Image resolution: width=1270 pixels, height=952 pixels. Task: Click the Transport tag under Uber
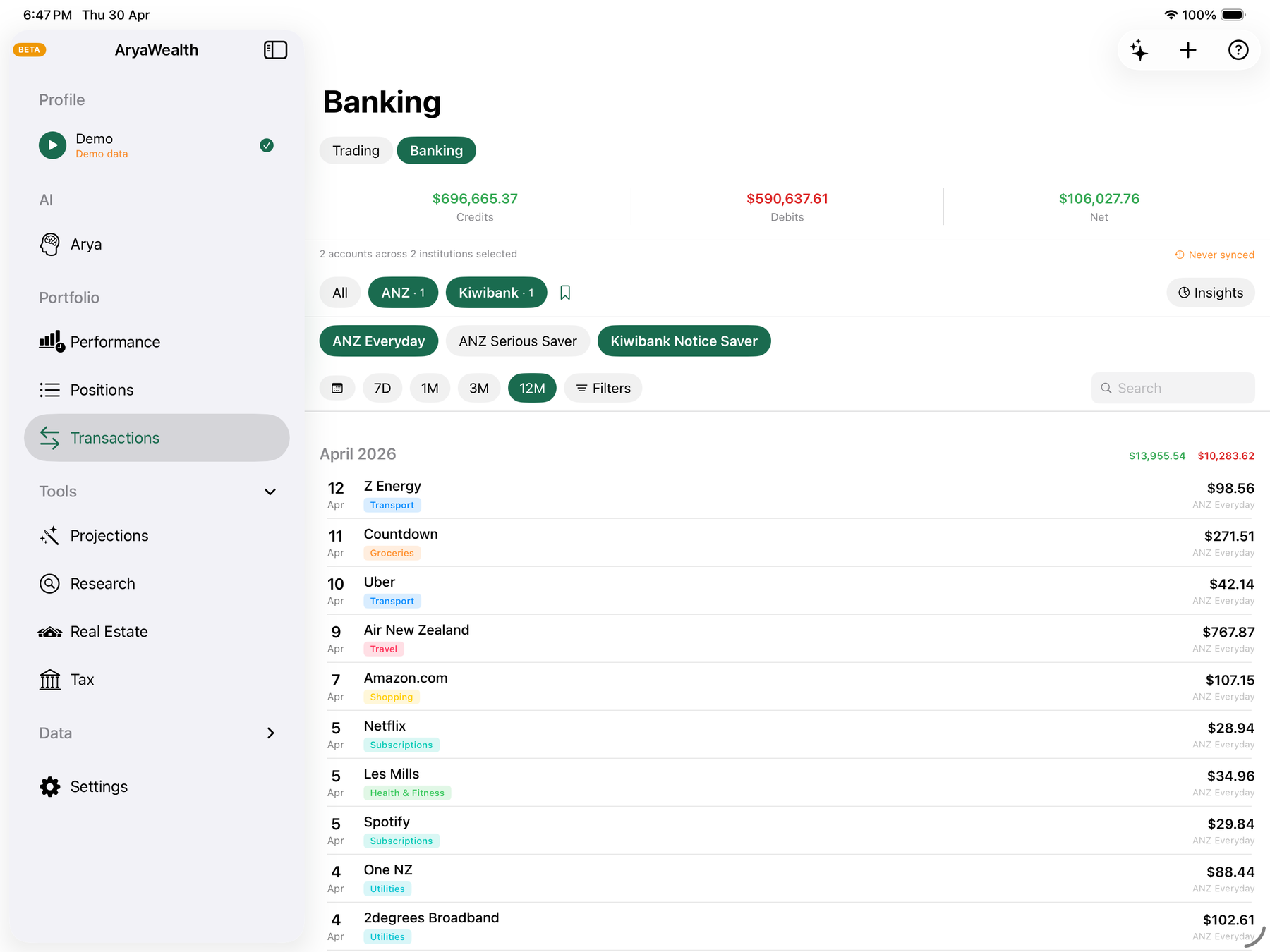click(x=392, y=601)
